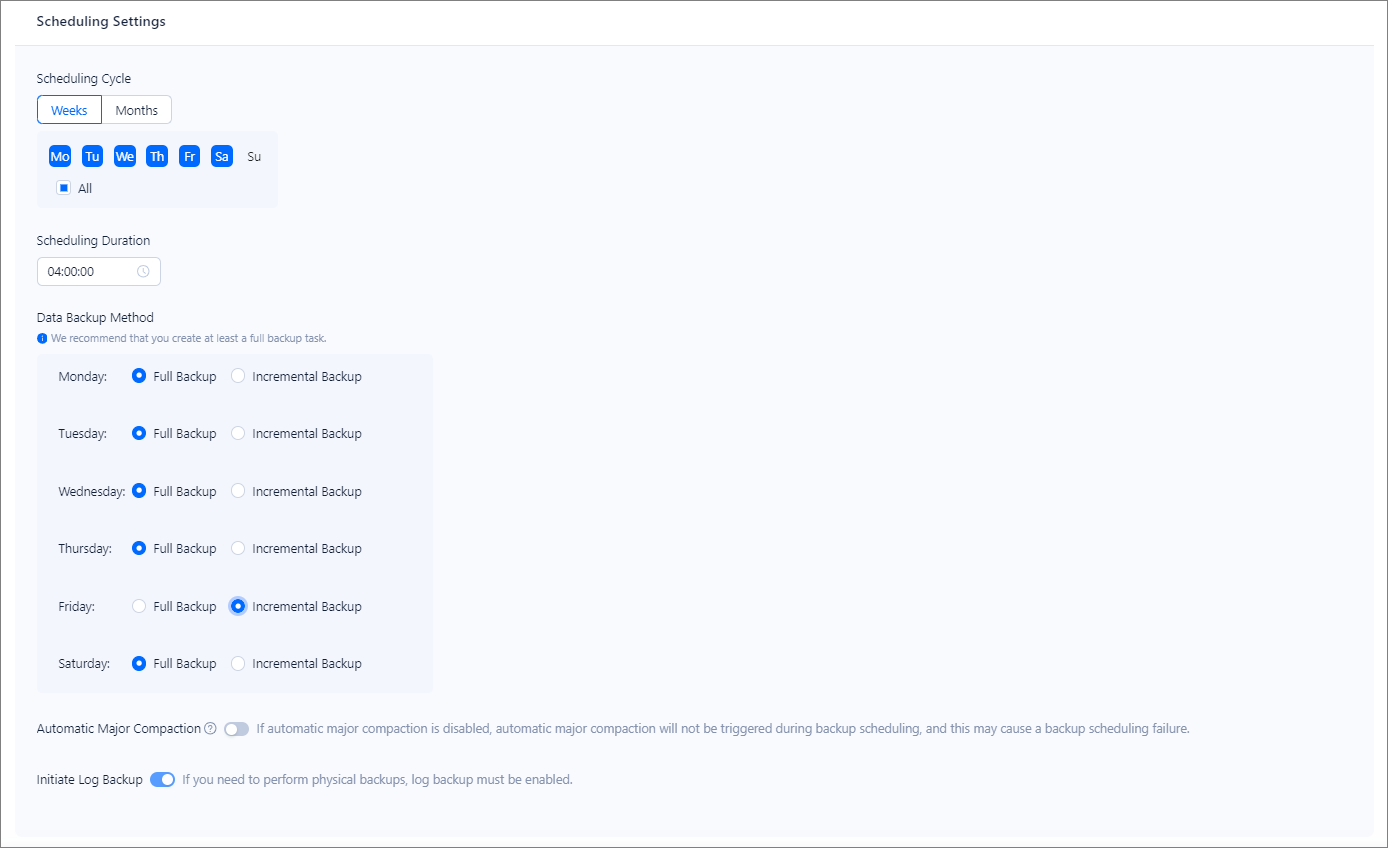The image size is (1388, 848).
Task: Pick Incremental Backup for Tuesday
Action: point(238,434)
